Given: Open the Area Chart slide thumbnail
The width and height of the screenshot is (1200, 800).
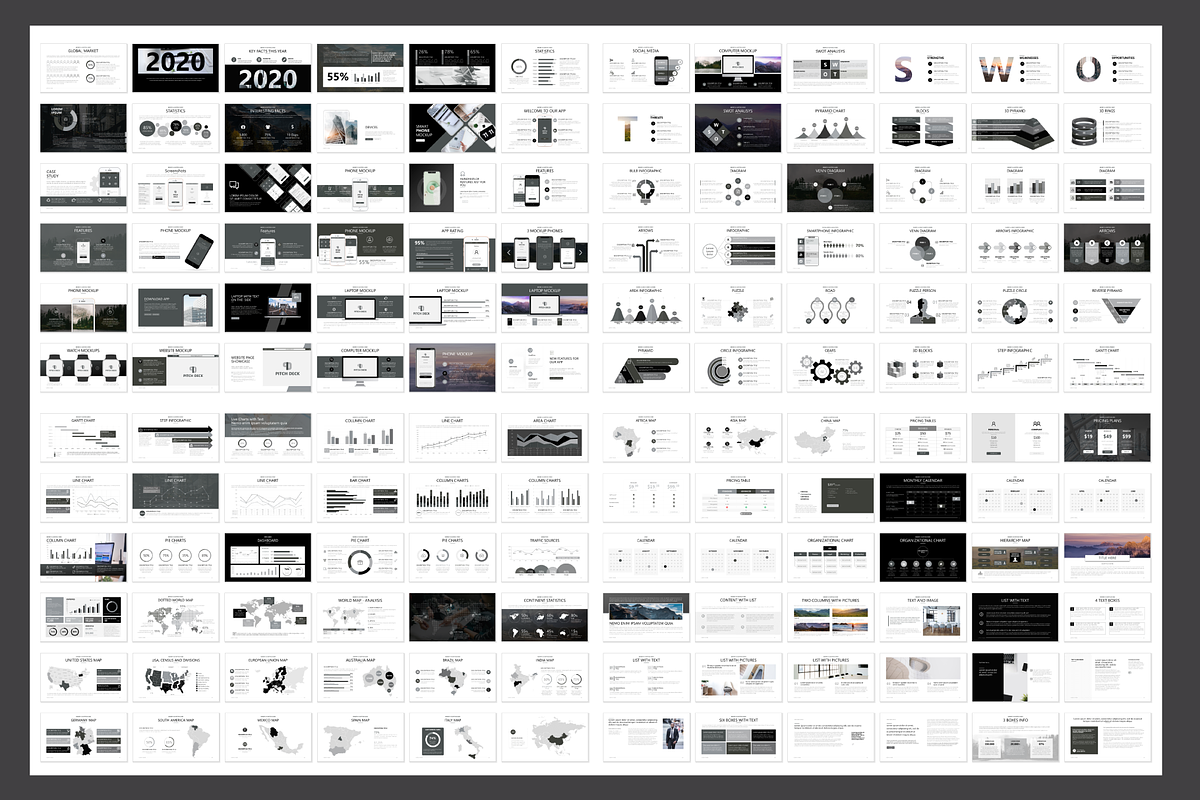Looking at the screenshot, I should click(544, 437).
